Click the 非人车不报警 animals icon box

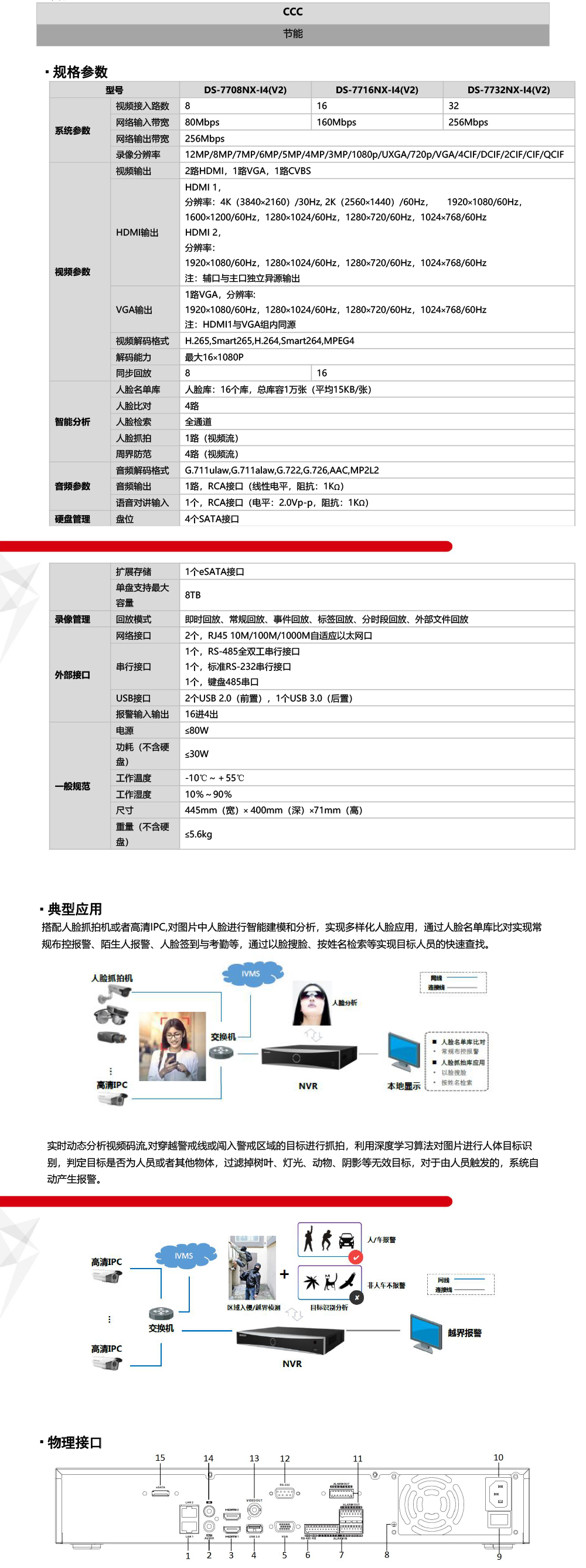[329, 1282]
